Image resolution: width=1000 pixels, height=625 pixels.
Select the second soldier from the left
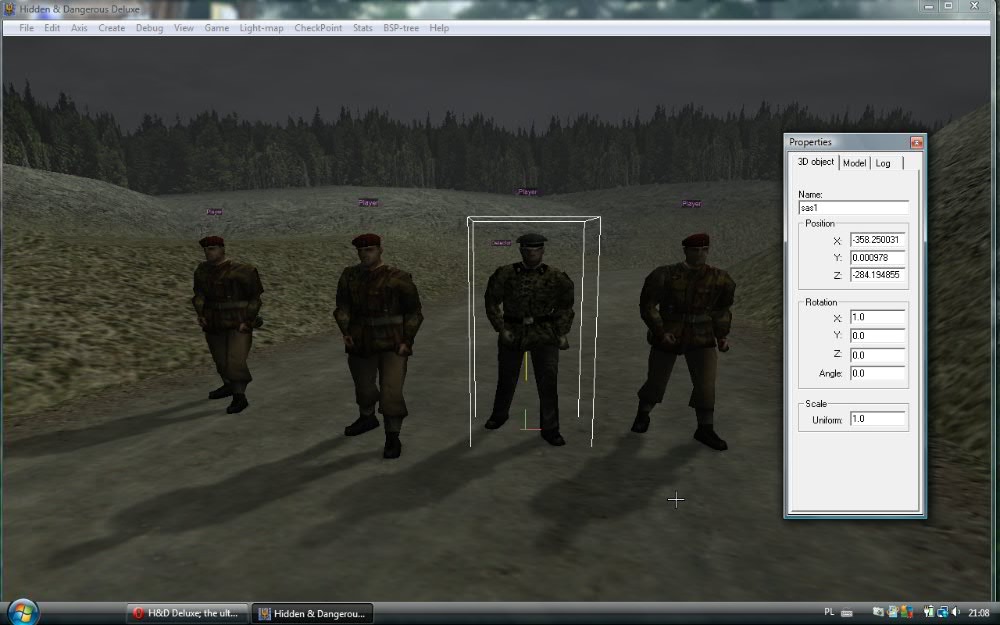378,344
